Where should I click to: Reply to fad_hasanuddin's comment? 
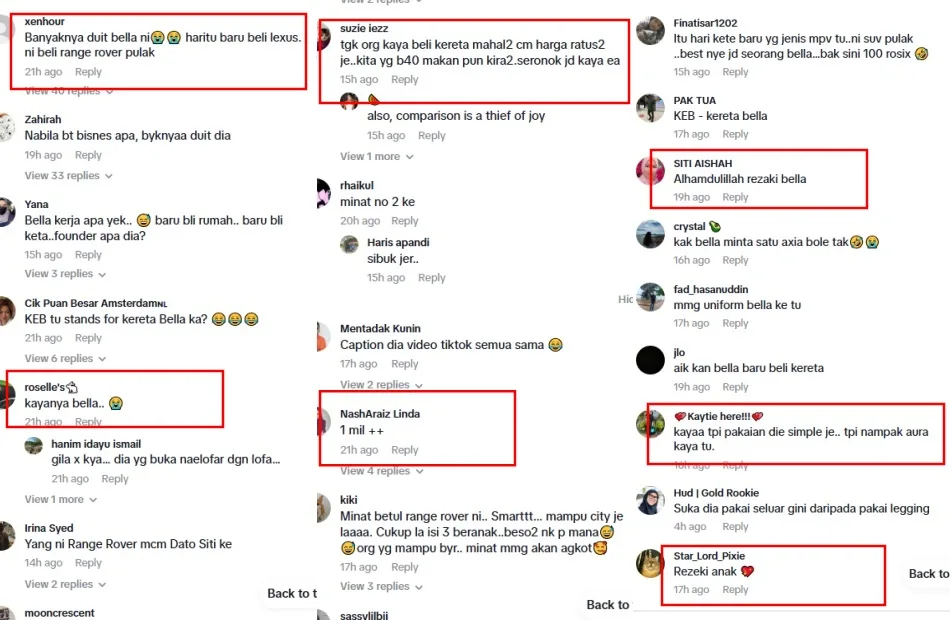point(735,323)
